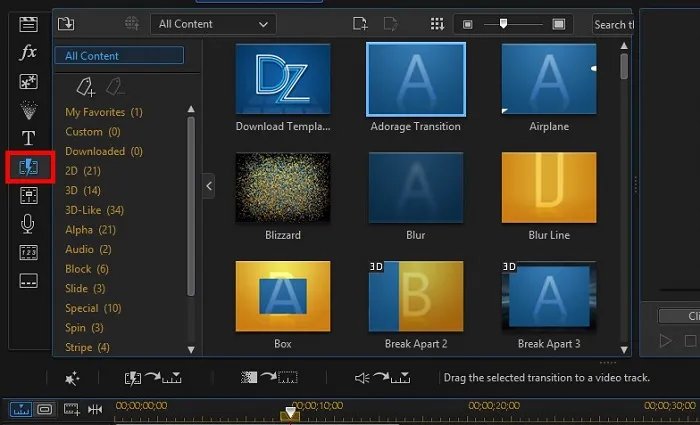Apply audio transition to all tracks
The image size is (700, 425).
click(382, 378)
